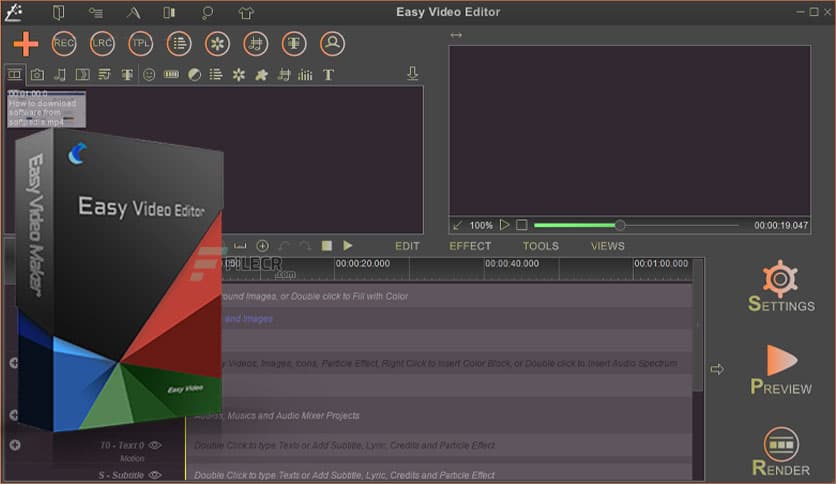The width and height of the screenshot is (836, 484).
Task: Select the audio spectrum bars icon
Action: tap(306, 75)
